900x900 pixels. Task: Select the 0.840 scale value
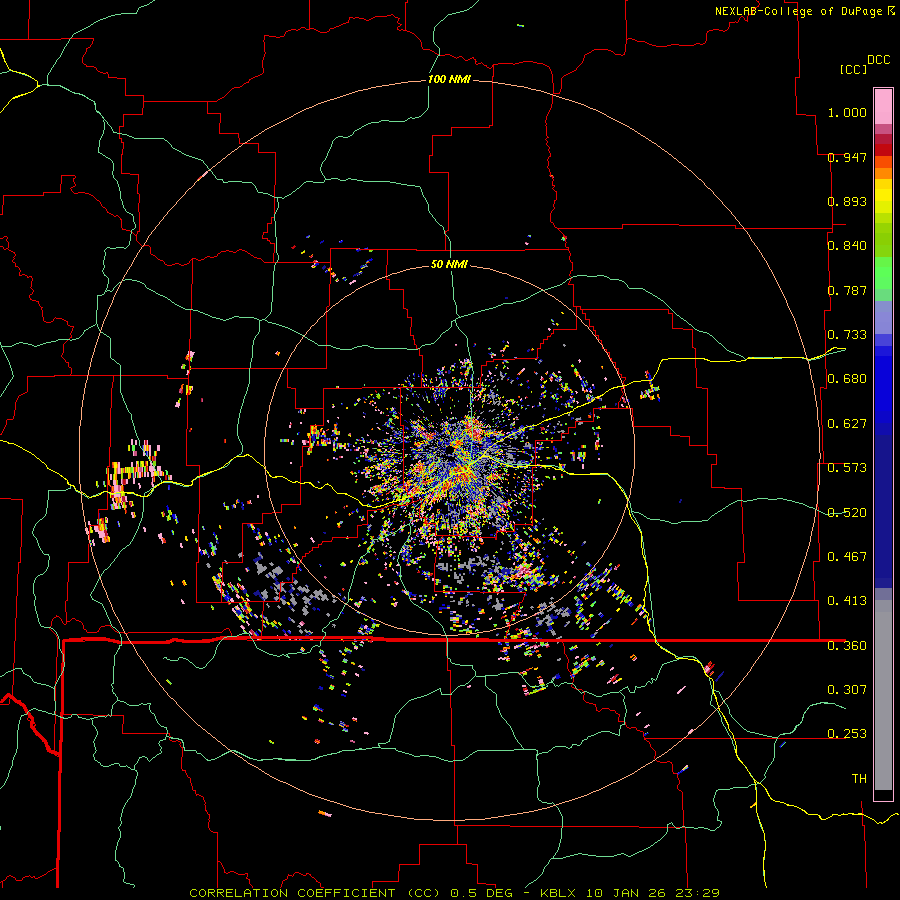tap(847, 246)
